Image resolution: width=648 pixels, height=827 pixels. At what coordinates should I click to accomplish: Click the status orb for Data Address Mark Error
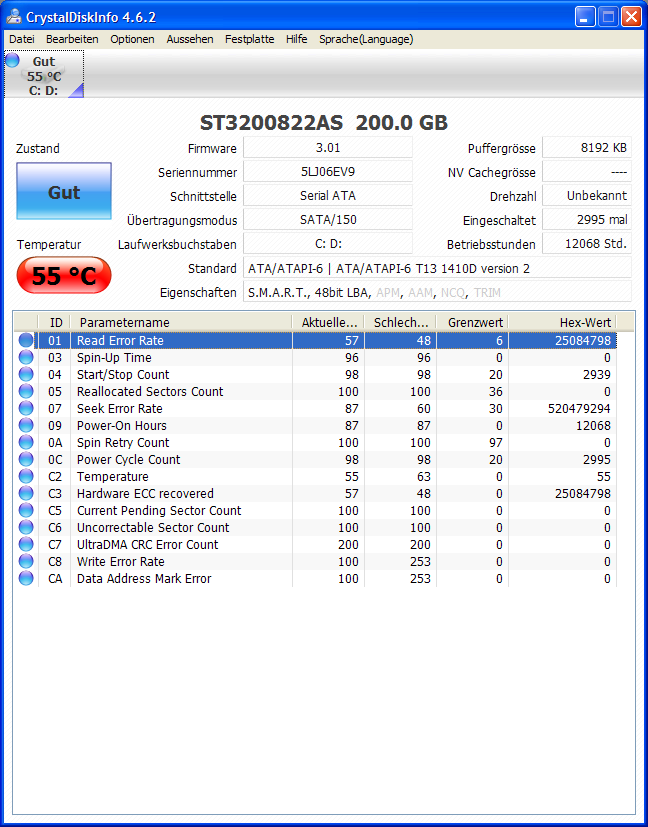(26, 579)
